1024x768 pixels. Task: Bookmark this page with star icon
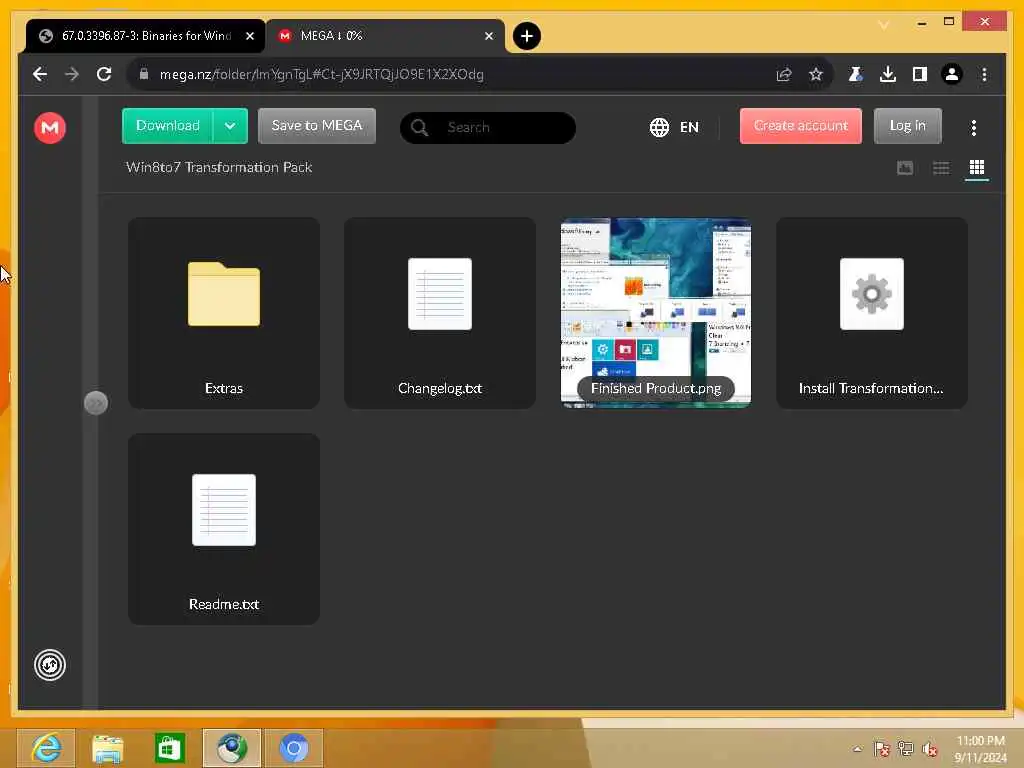(x=816, y=74)
